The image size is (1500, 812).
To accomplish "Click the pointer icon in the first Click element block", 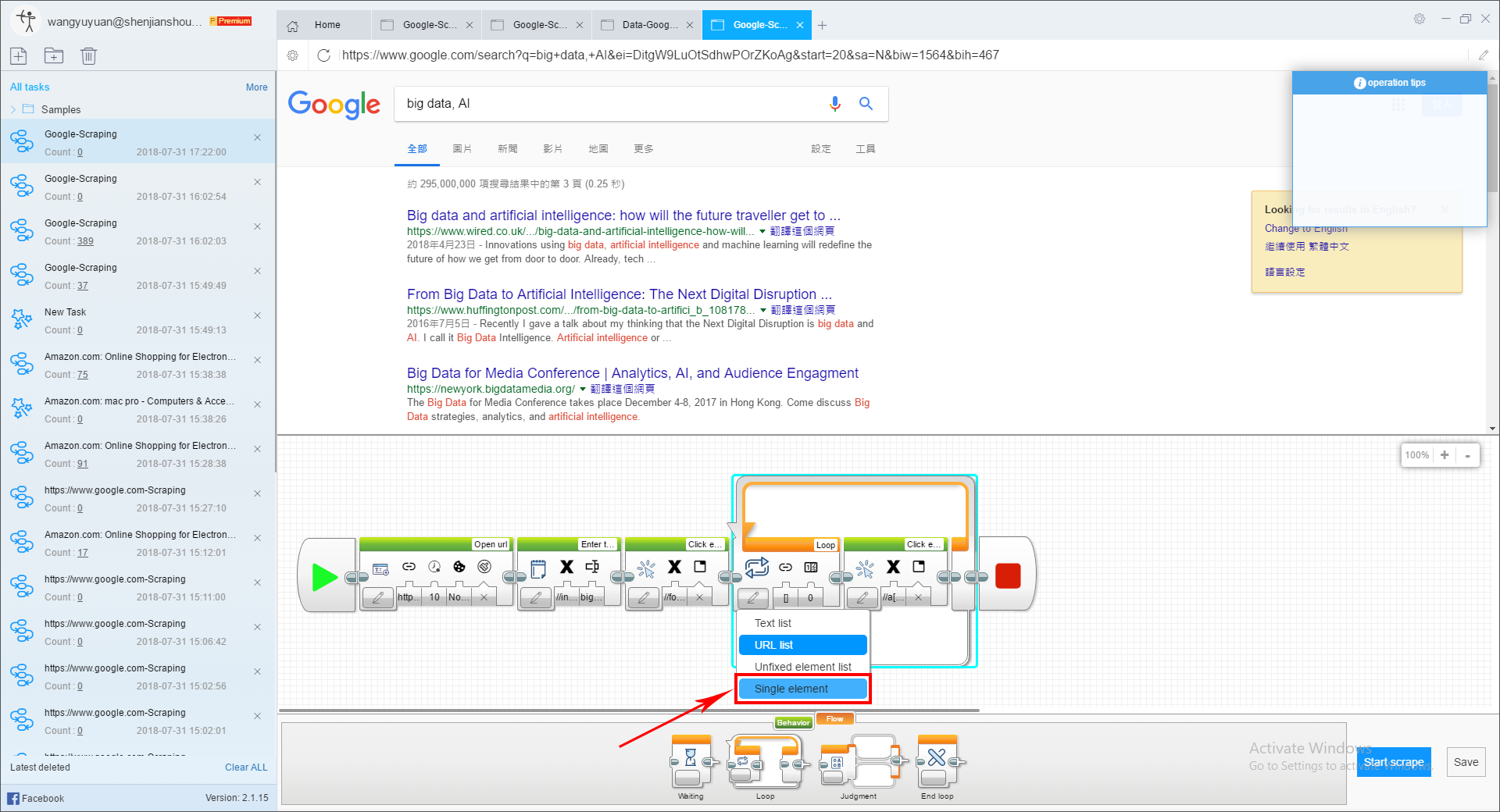I will click(646, 568).
